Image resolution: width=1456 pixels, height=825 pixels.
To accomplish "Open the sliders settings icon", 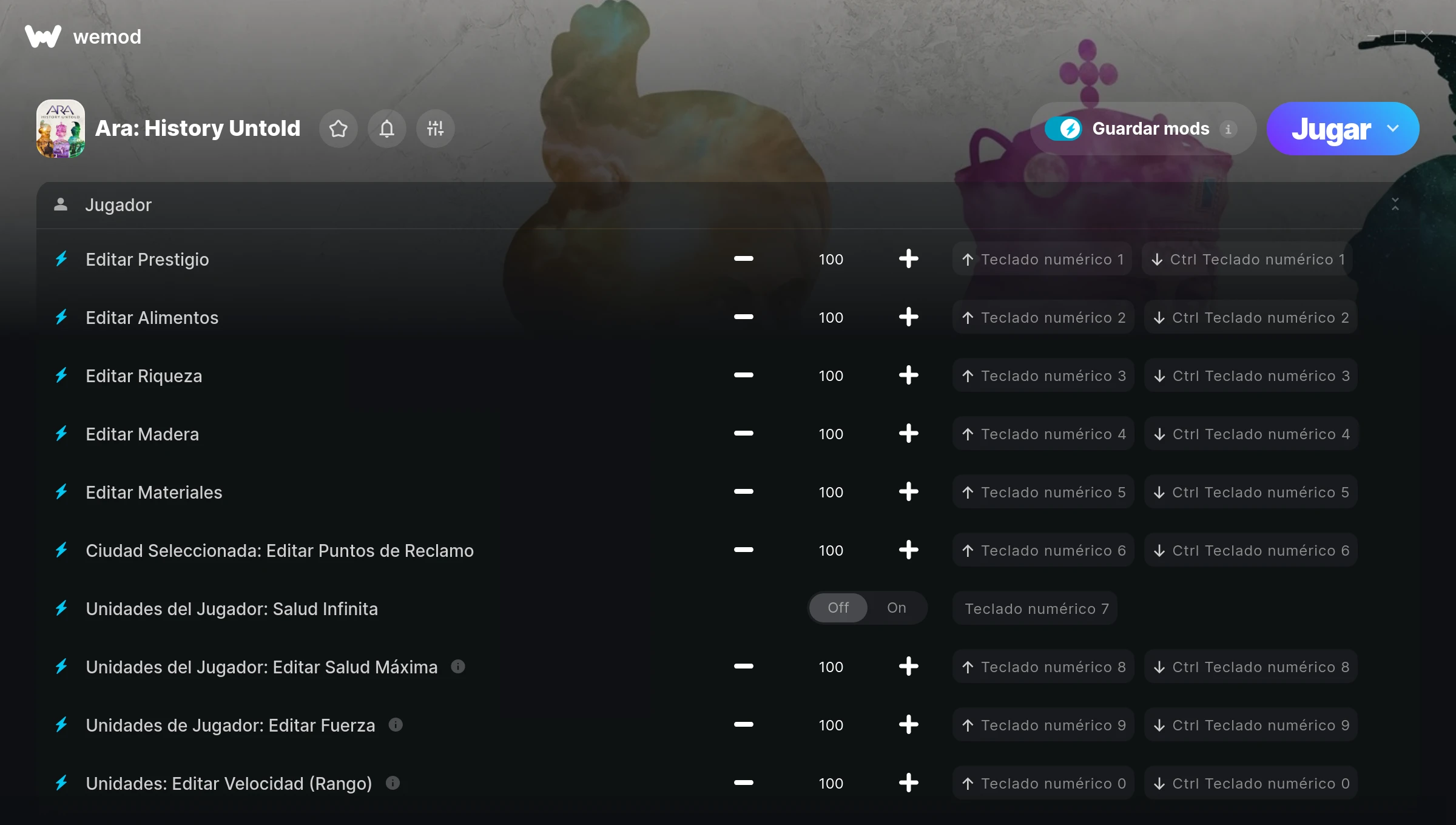I will tap(436, 129).
